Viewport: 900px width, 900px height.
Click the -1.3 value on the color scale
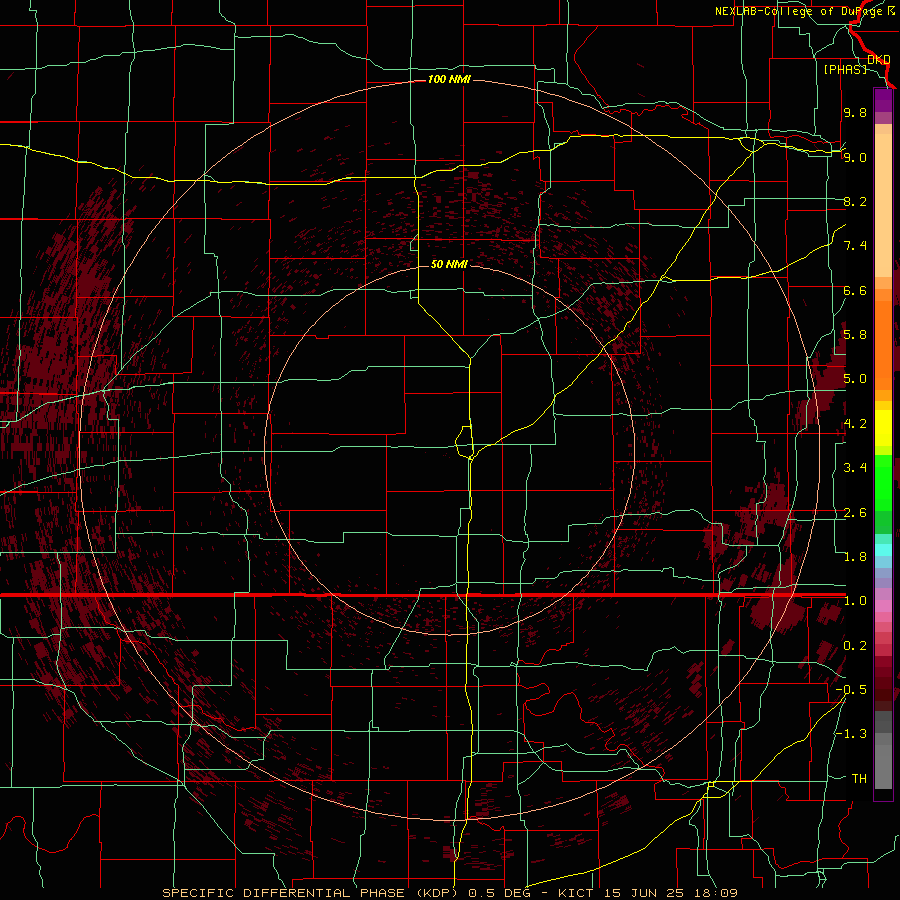click(x=851, y=734)
